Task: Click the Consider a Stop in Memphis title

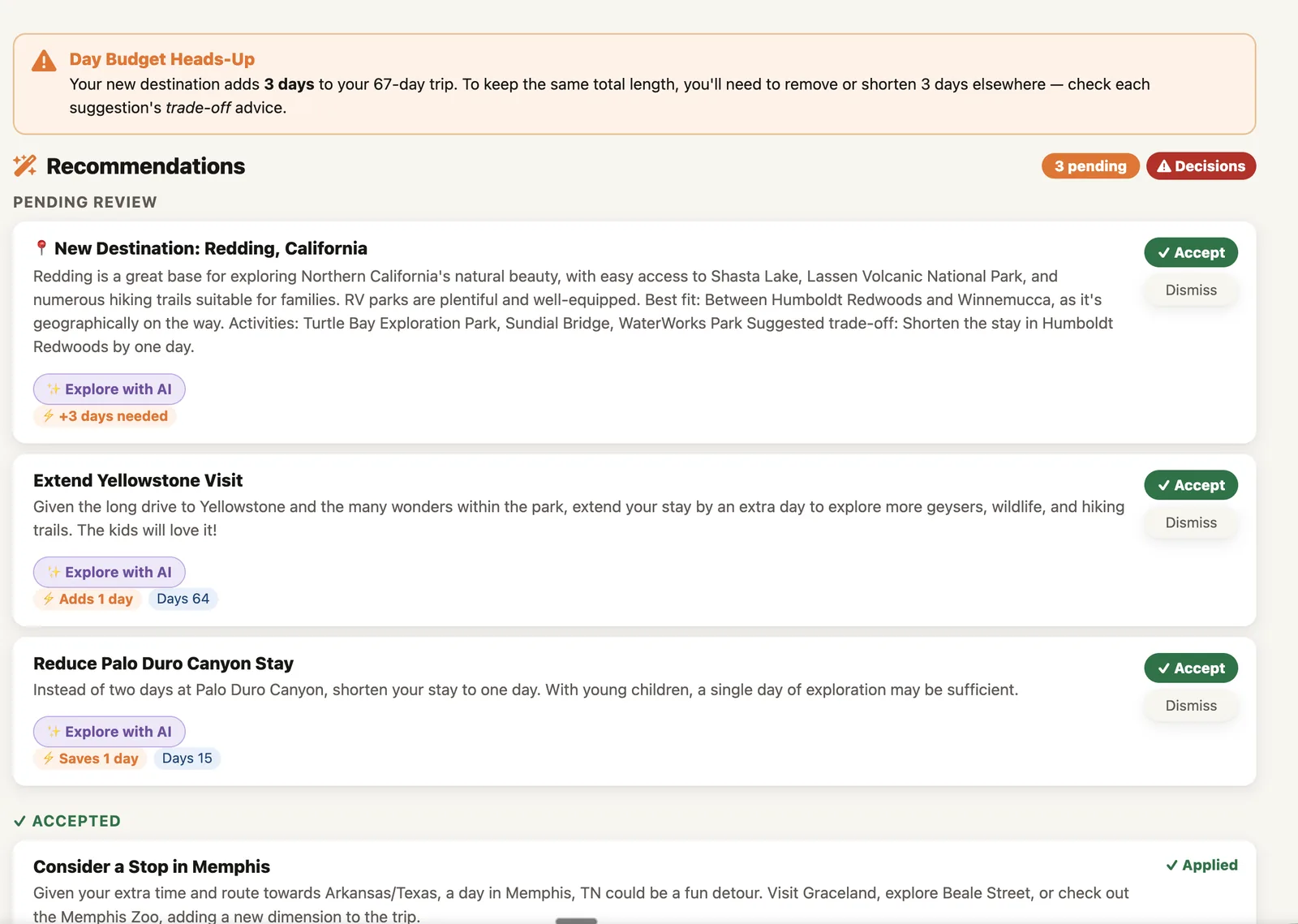Action: click(x=152, y=866)
